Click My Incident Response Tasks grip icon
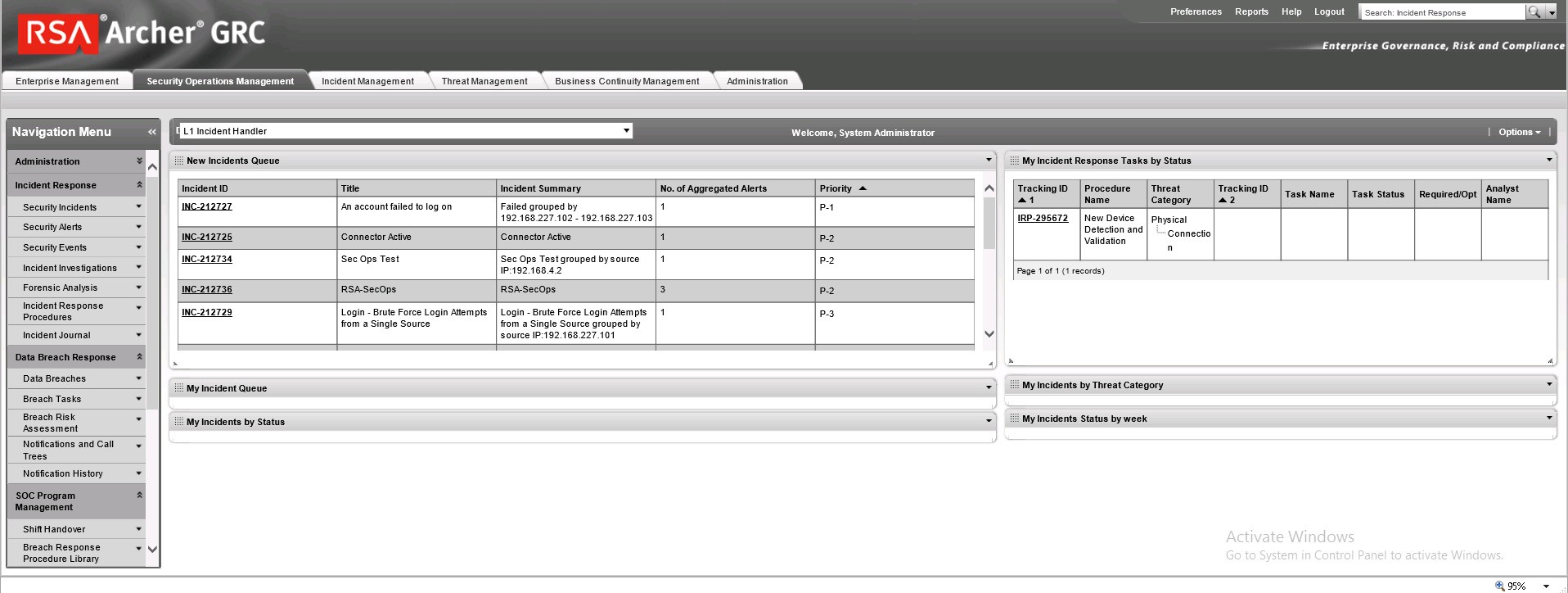The width and height of the screenshot is (1568, 593). click(1014, 161)
